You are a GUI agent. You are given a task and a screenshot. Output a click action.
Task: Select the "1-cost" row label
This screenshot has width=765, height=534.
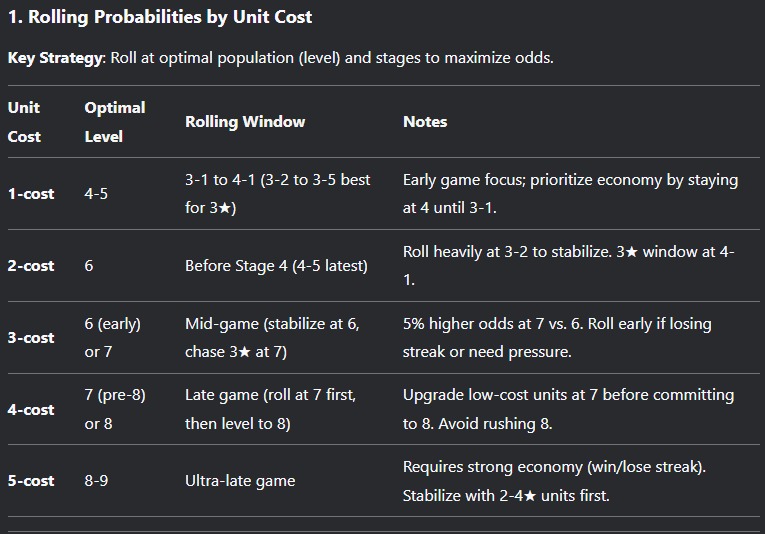tap(31, 194)
